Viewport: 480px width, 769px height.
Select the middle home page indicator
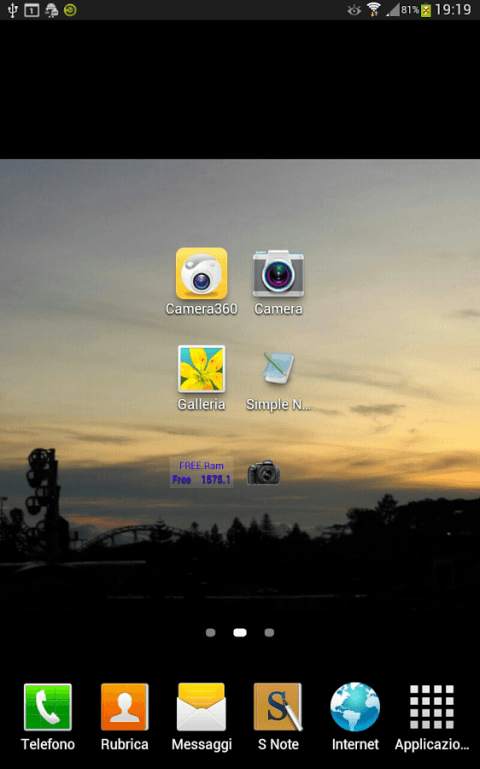click(240, 632)
